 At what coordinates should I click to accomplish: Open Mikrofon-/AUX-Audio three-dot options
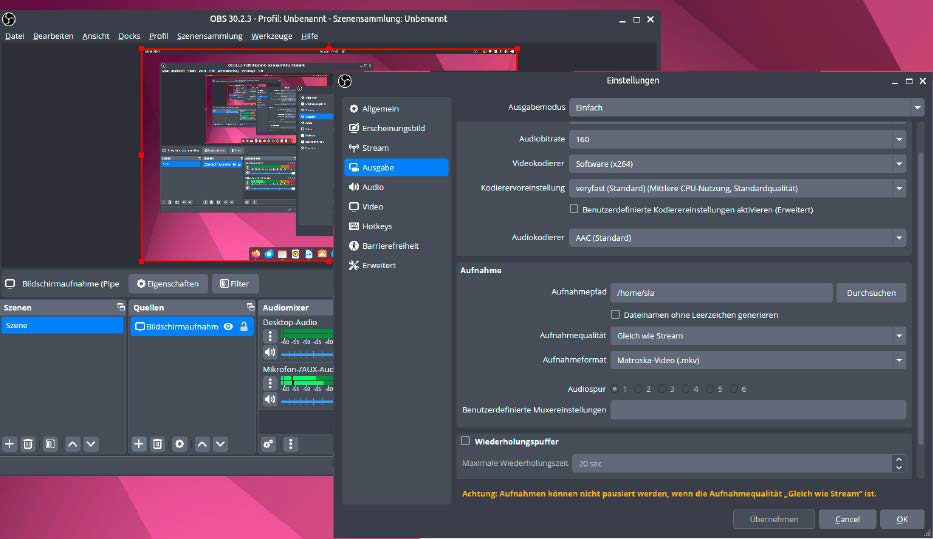[x=270, y=383]
